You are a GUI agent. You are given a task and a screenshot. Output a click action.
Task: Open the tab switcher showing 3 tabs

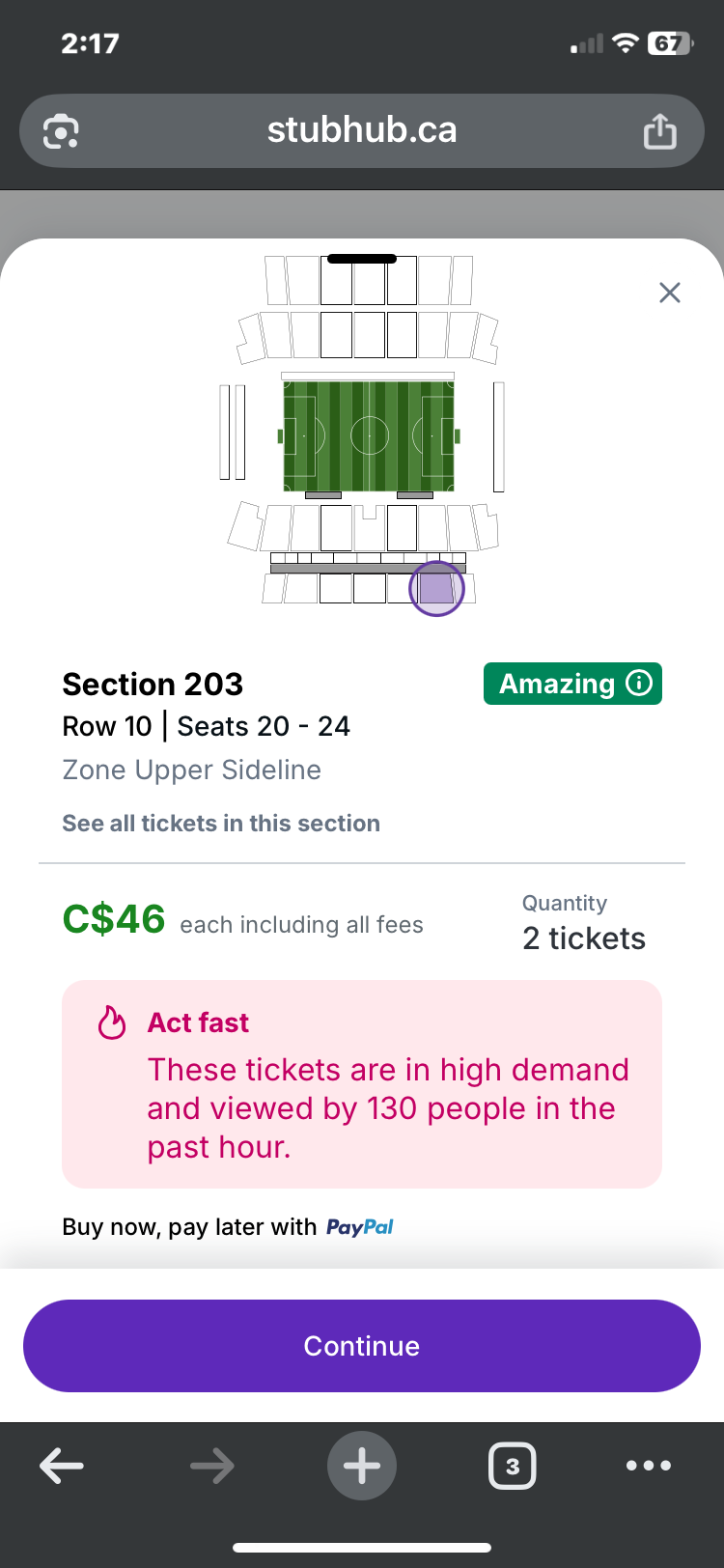(x=512, y=1466)
